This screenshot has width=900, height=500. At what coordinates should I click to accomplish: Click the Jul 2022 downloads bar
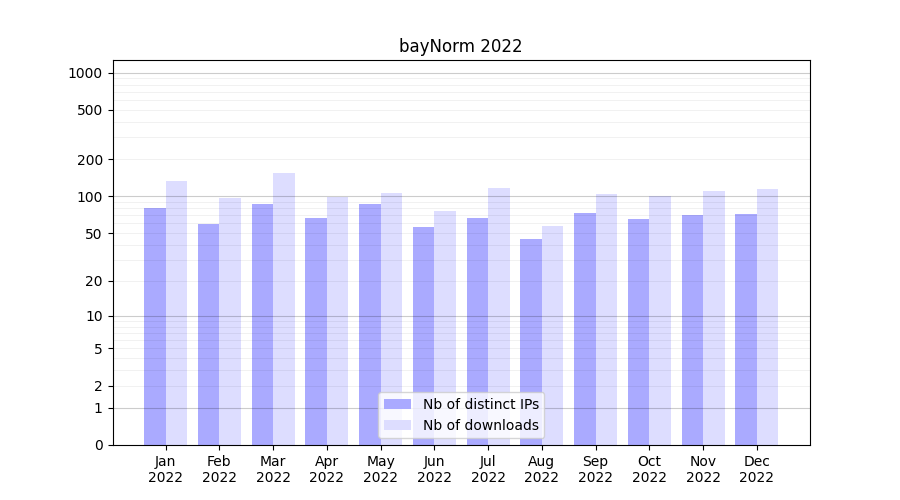tap(499, 316)
